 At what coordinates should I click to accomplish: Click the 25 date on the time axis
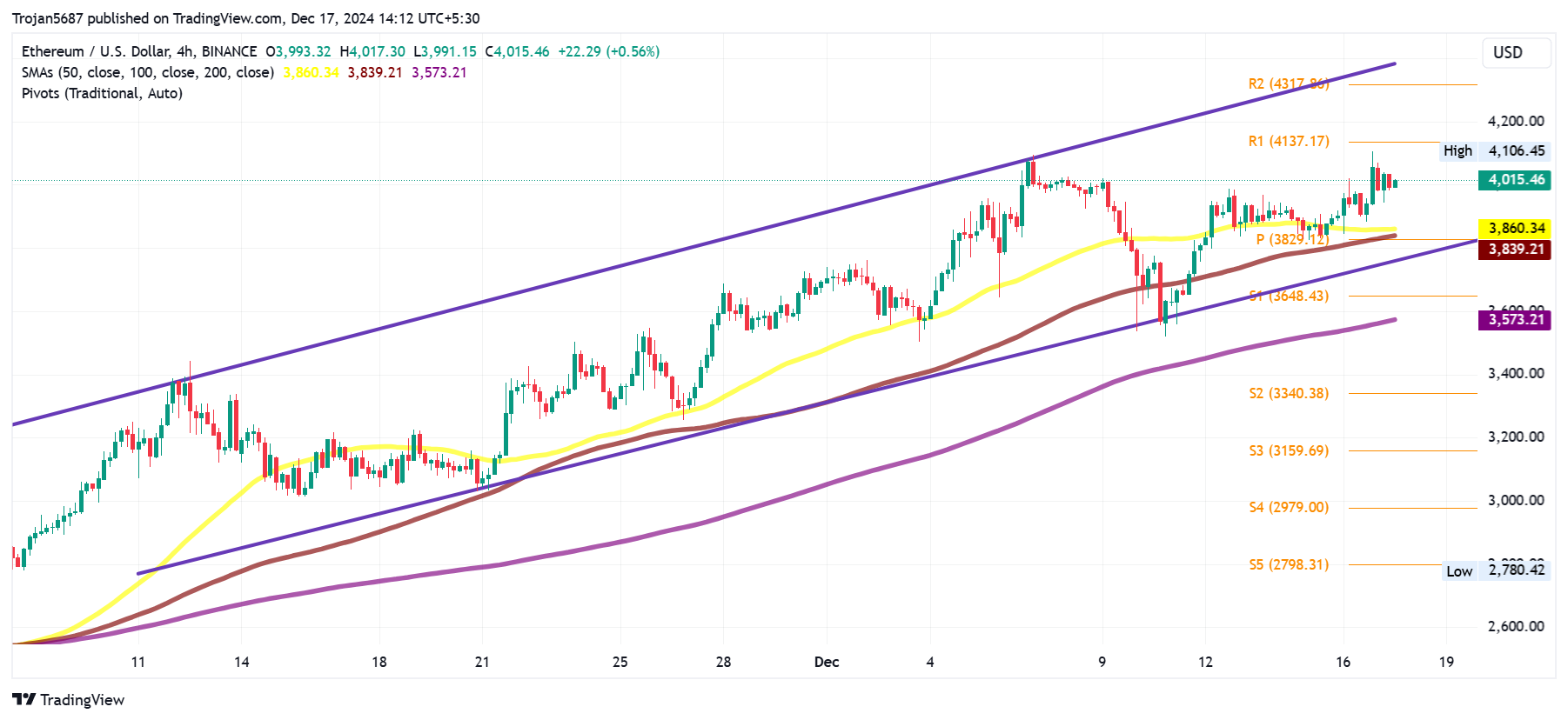pyautogui.click(x=620, y=662)
